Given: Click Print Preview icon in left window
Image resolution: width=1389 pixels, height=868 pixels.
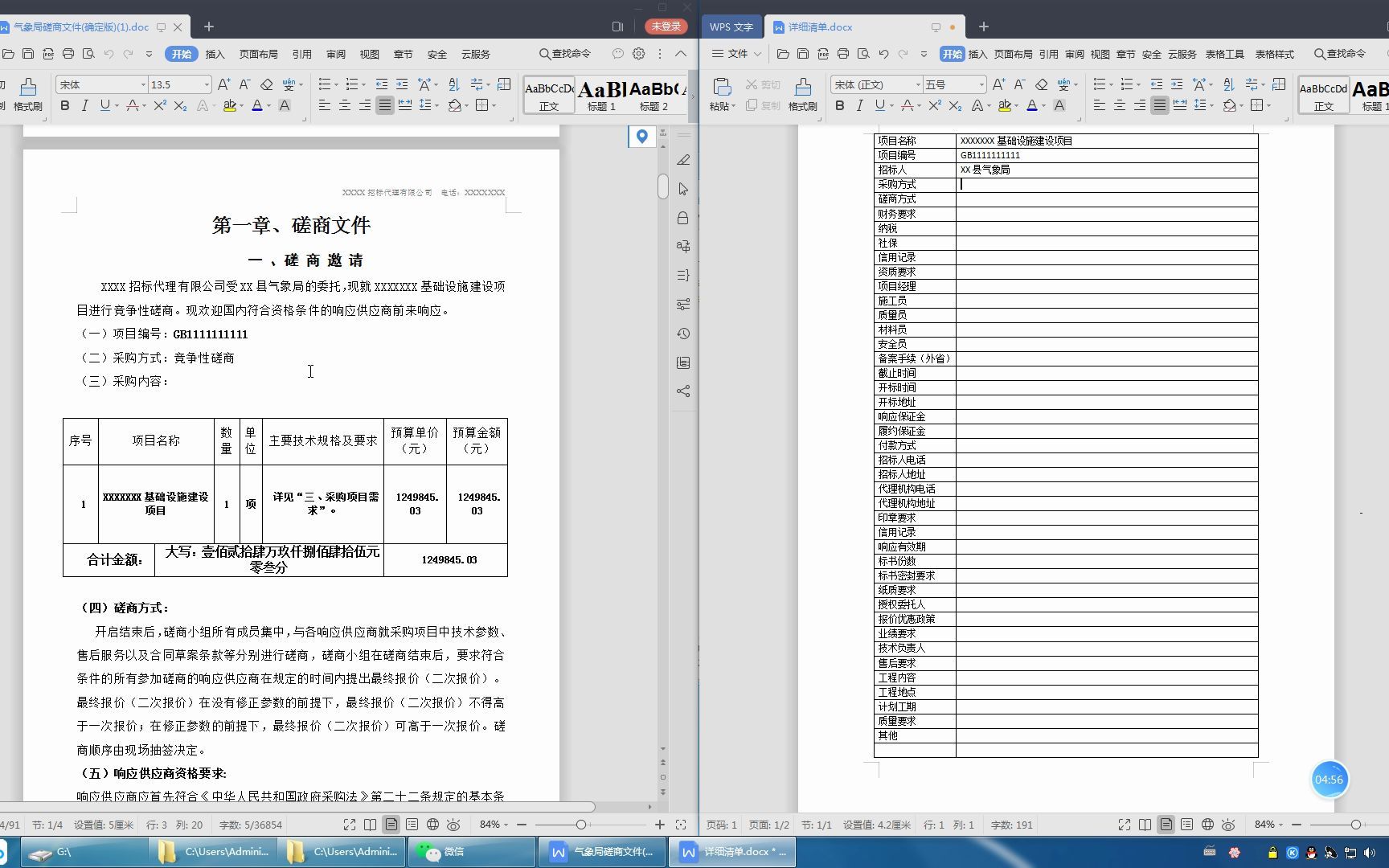Looking at the screenshot, I should tap(88, 54).
